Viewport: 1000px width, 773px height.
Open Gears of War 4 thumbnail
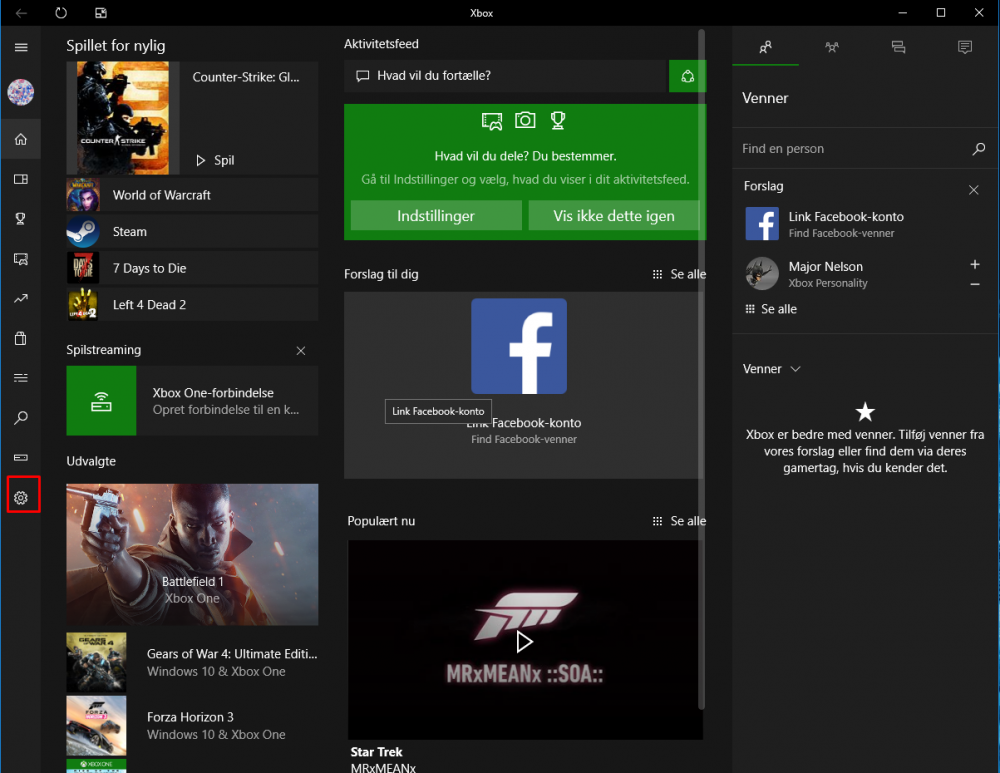[96, 662]
